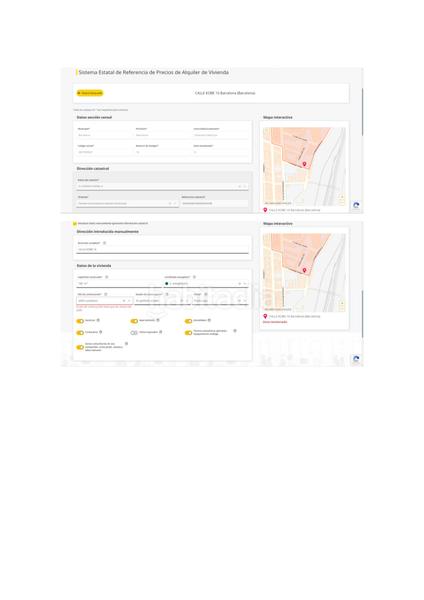This screenshot has width=424, height=600.
Task: Click the yellow button beside the CALLE address header
Action: point(90,93)
